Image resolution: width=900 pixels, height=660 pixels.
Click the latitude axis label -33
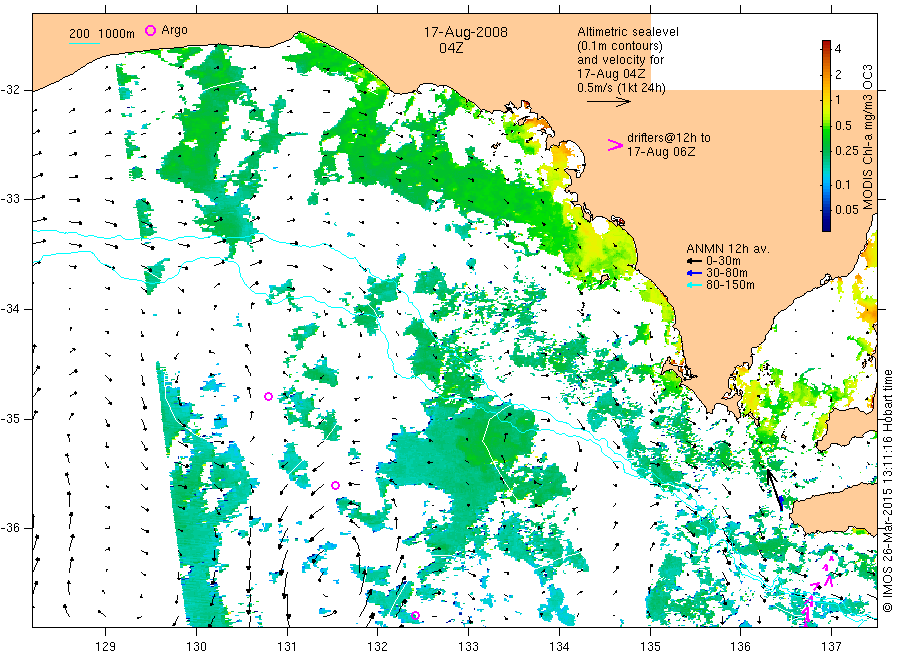point(11,200)
